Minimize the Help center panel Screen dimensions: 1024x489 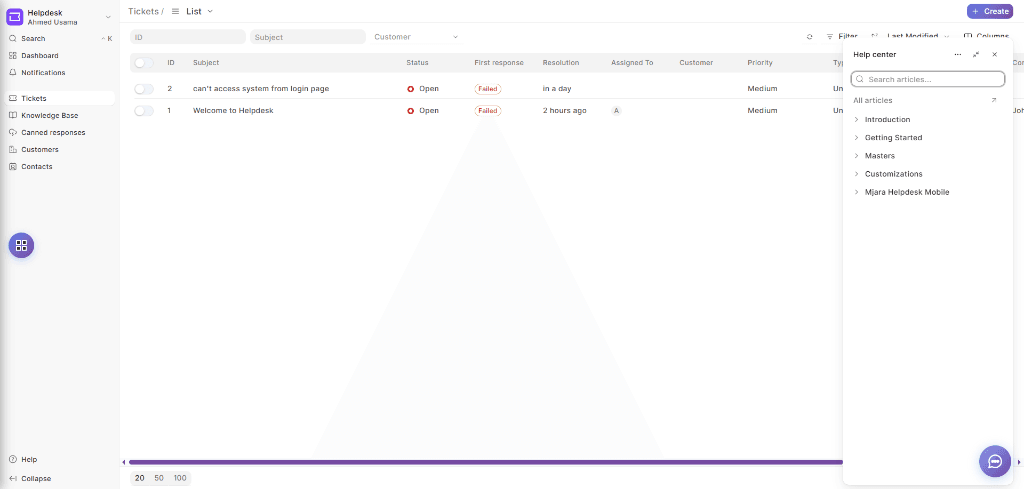coord(976,55)
